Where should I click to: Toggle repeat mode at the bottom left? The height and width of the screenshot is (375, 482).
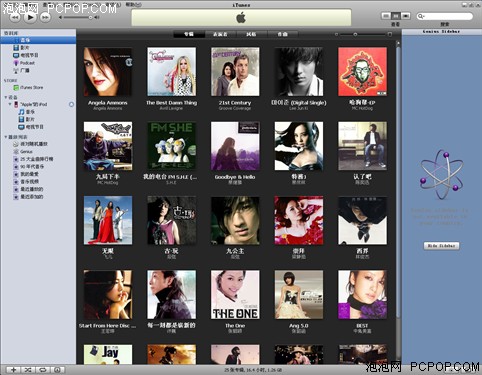coord(43,370)
